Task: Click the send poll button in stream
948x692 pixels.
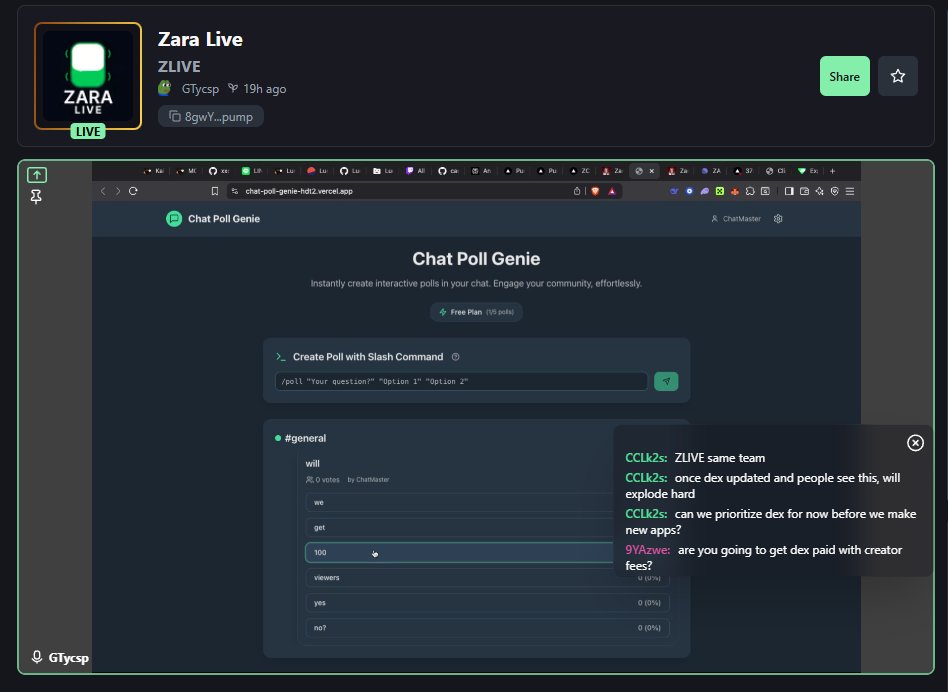Action: (x=666, y=381)
